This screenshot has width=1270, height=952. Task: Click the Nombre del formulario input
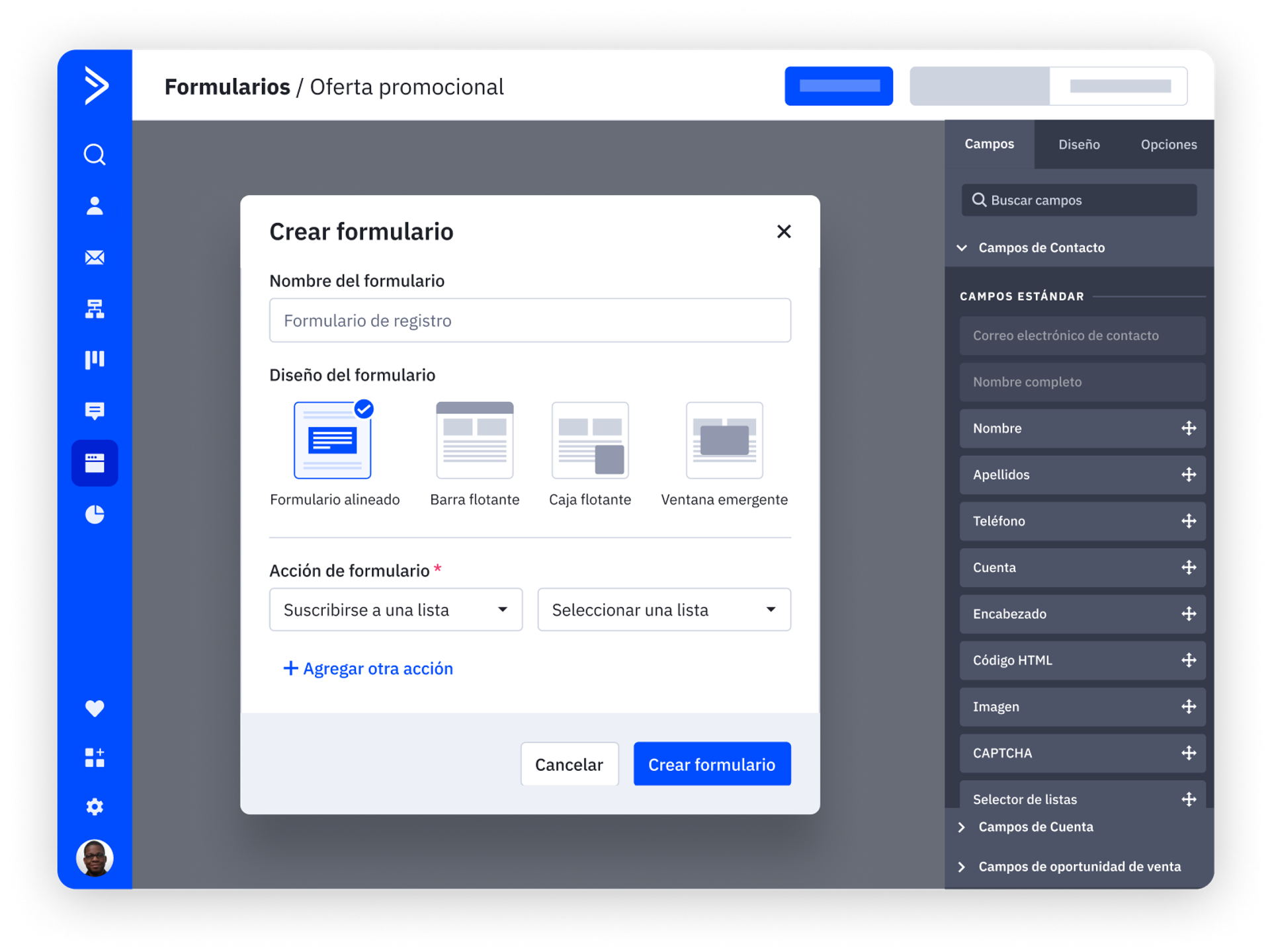(x=530, y=321)
